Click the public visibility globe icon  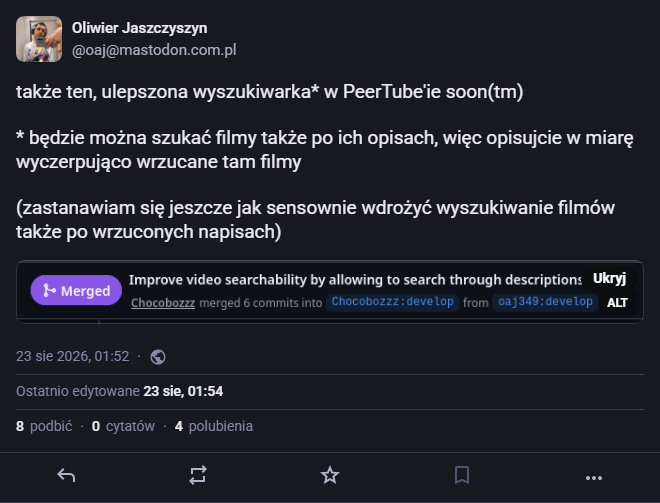pos(158,357)
